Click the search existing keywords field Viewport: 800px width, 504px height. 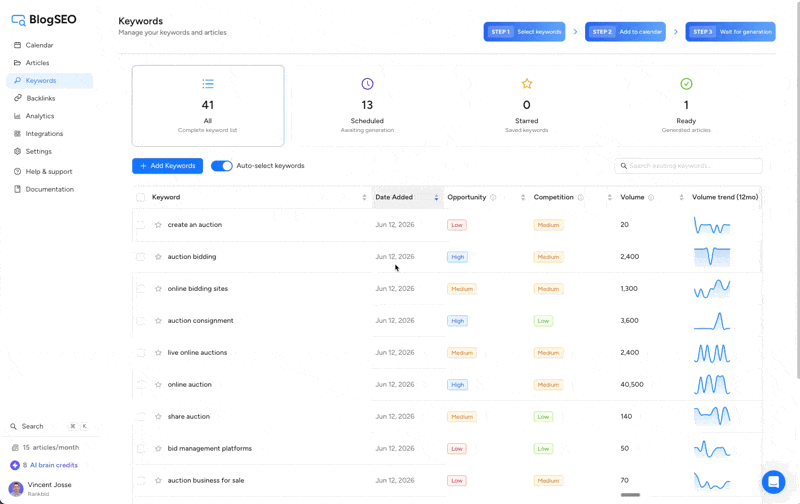[689, 166]
